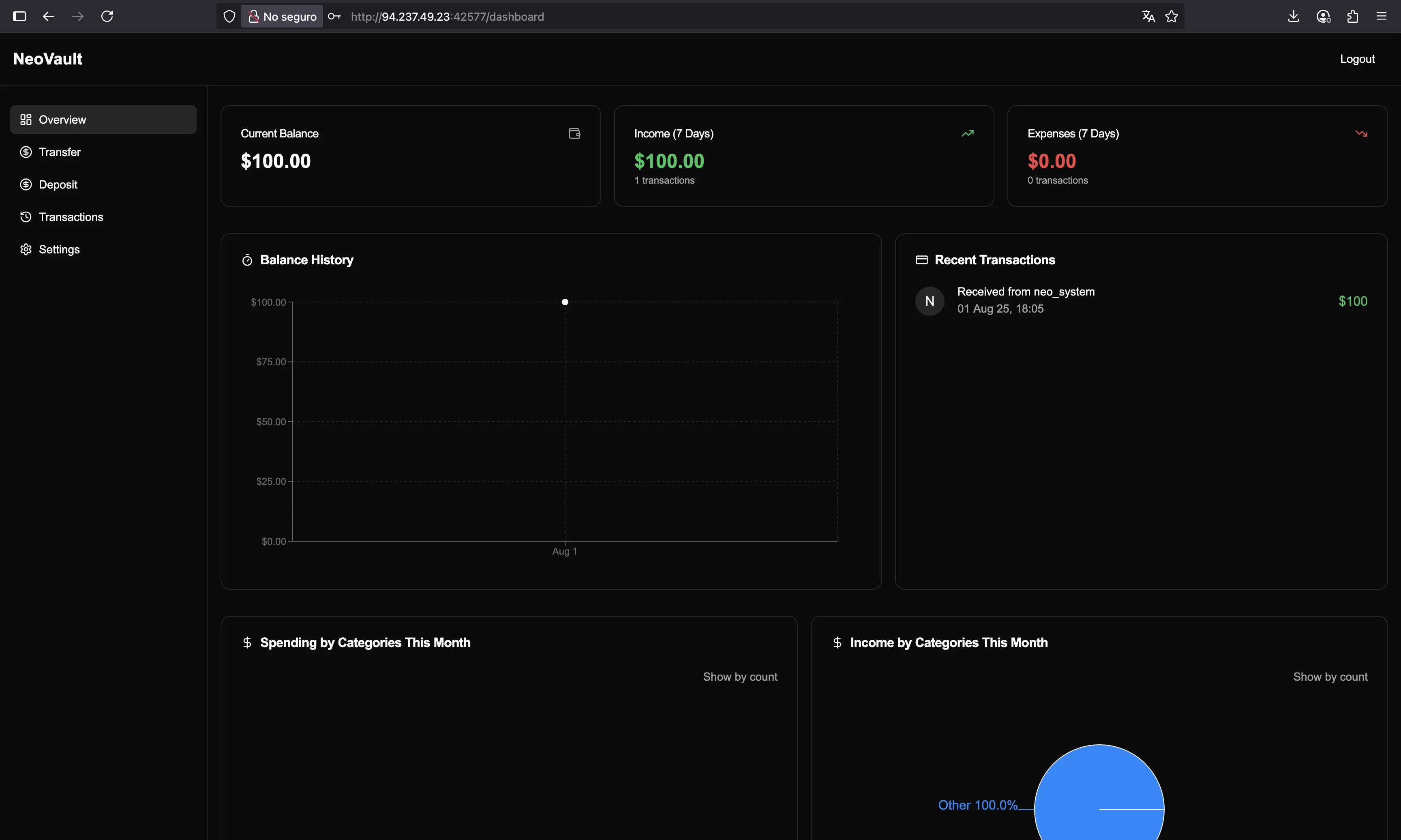Click the Income (7 Days) $100.00 value
Image resolution: width=1401 pixels, height=840 pixels.
click(669, 161)
